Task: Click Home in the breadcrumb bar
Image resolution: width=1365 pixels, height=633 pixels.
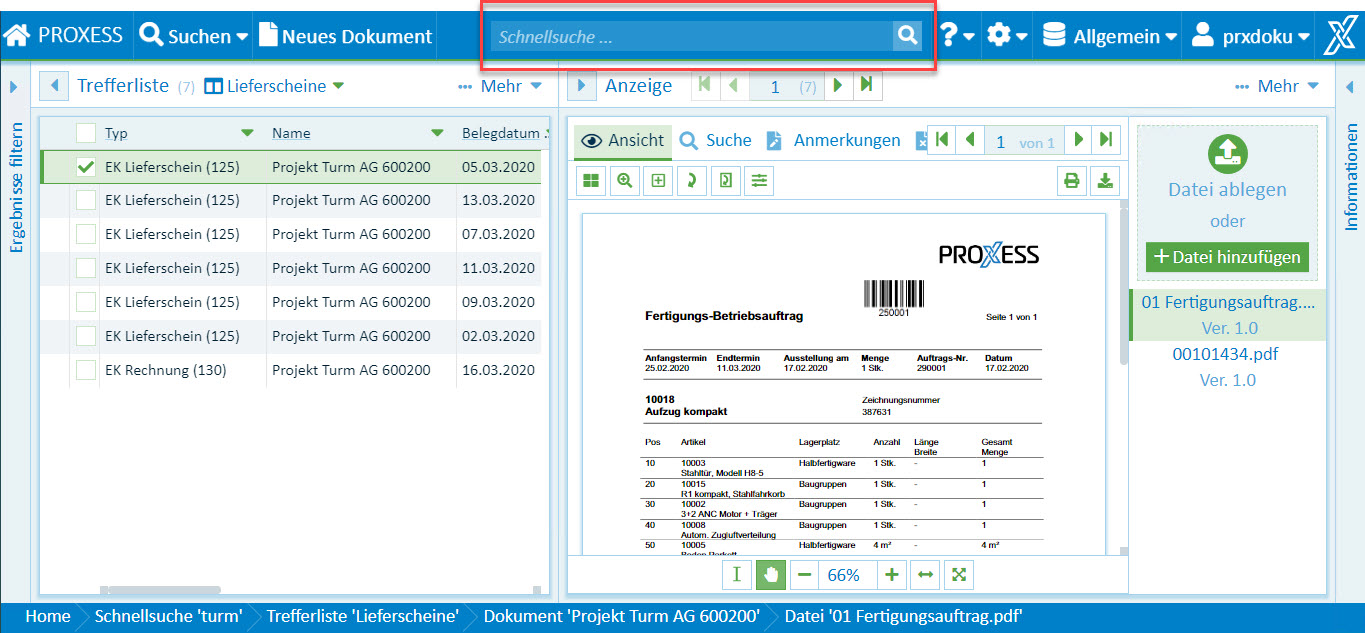Action: [48, 616]
